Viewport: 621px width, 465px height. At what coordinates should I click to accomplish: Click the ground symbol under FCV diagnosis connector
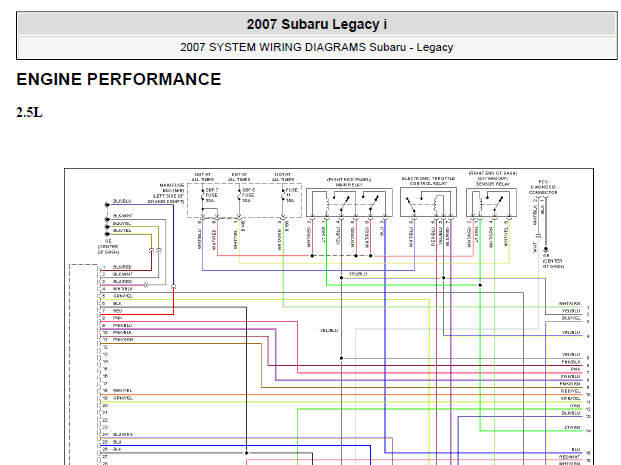[546, 250]
